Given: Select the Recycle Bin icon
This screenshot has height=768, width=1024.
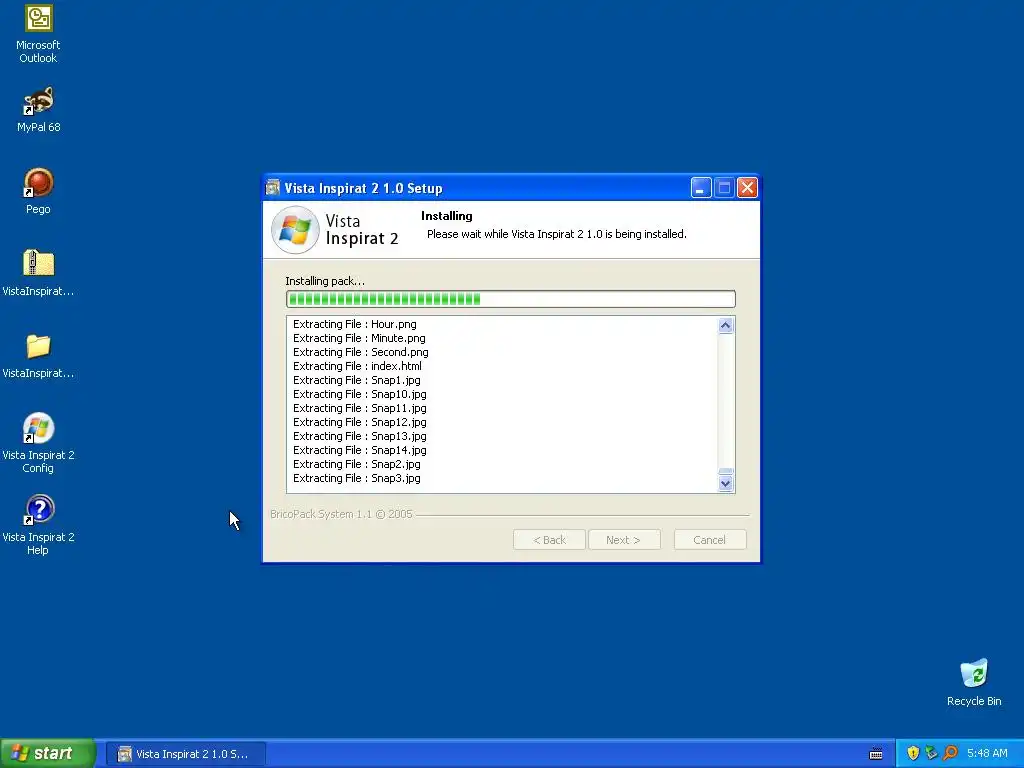Looking at the screenshot, I should coord(974,682).
